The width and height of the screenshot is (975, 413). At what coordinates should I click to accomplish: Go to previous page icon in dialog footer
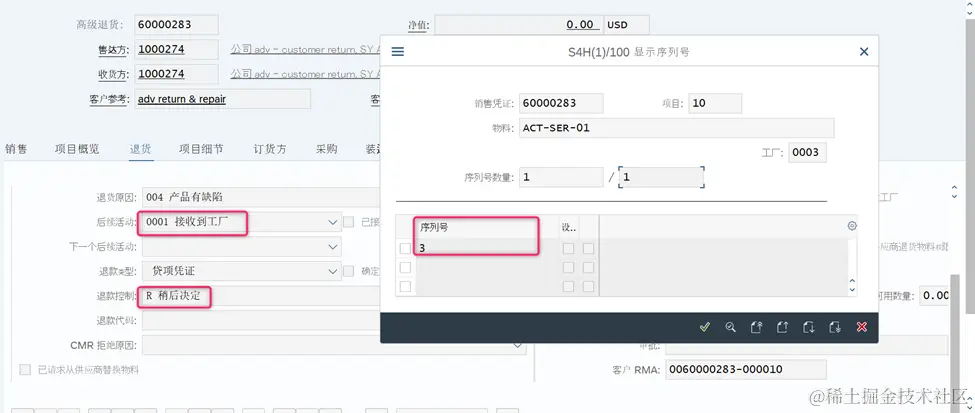782,327
